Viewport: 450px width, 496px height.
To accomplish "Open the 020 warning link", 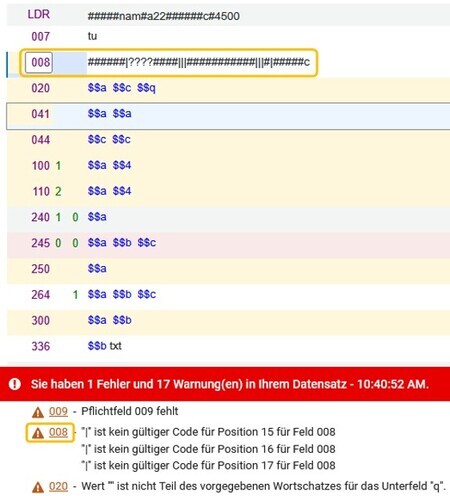I will [x=58, y=486].
